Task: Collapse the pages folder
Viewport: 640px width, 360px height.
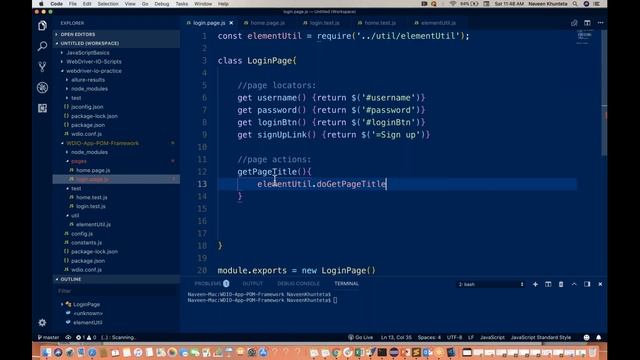Action: [x=78, y=161]
